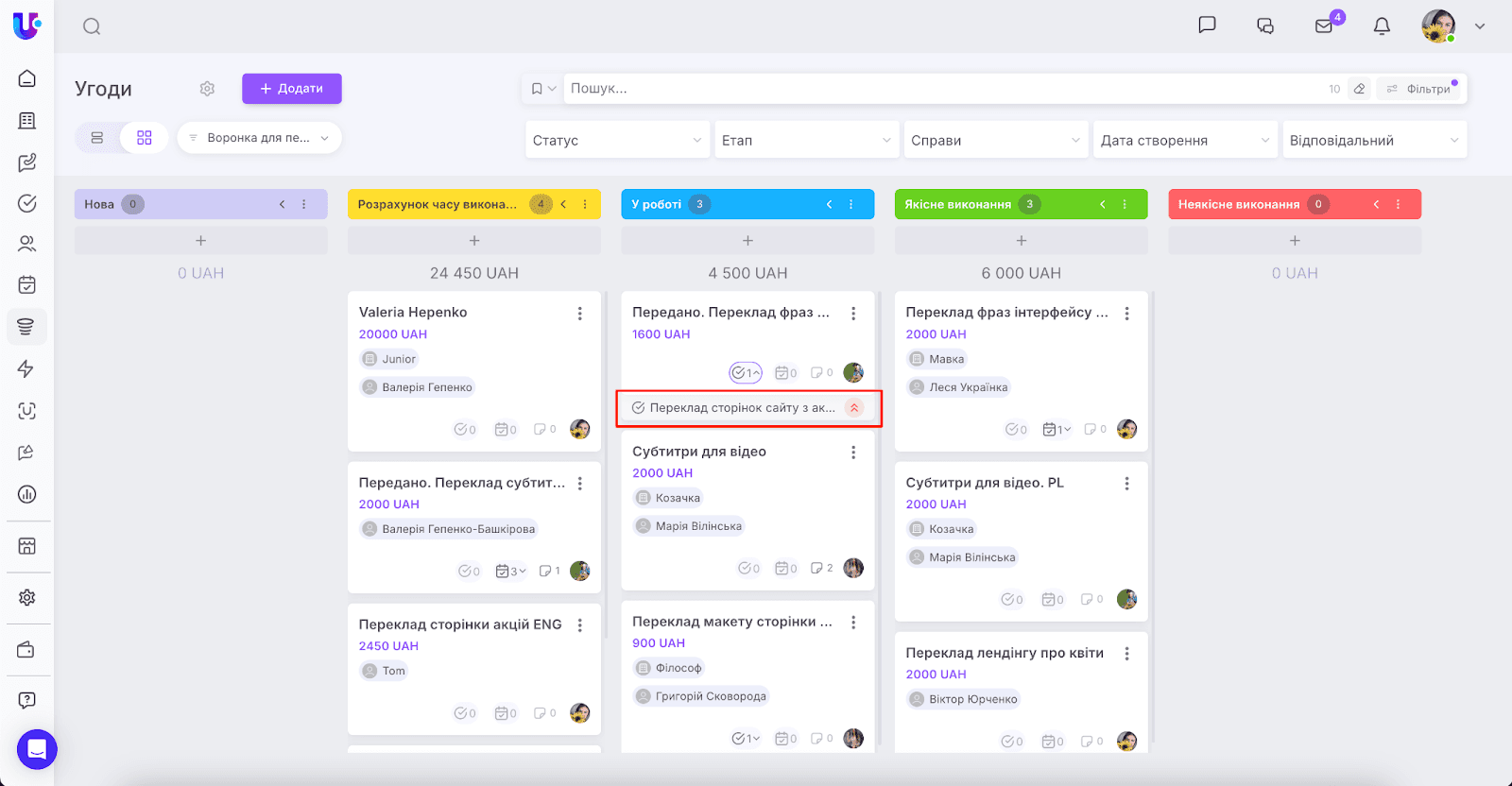This screenshot has height=786, width=1512.
Task: Collapse the subtask list on the Передано card
Action: pyautogui.click(x=746, y=373)
